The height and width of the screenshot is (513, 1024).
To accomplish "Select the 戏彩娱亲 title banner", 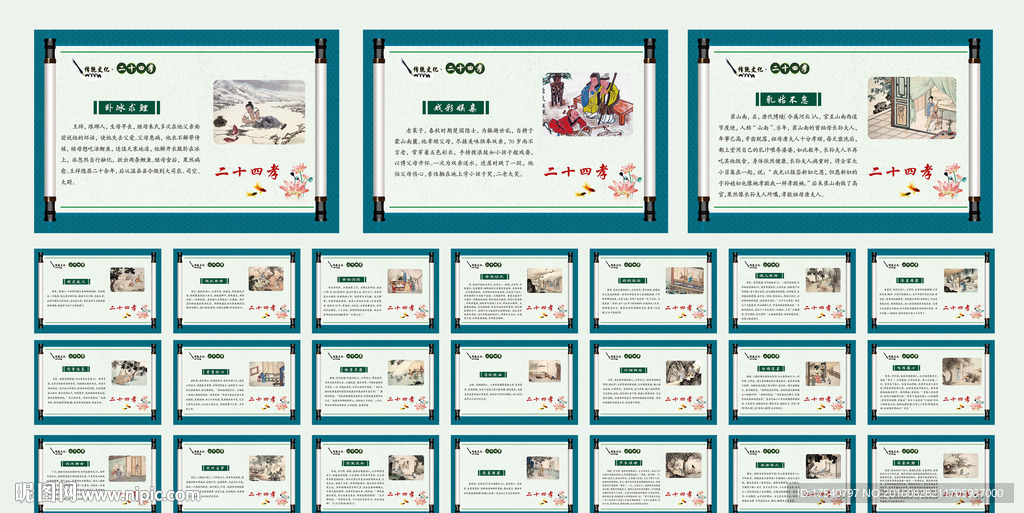I will [456, 108].
